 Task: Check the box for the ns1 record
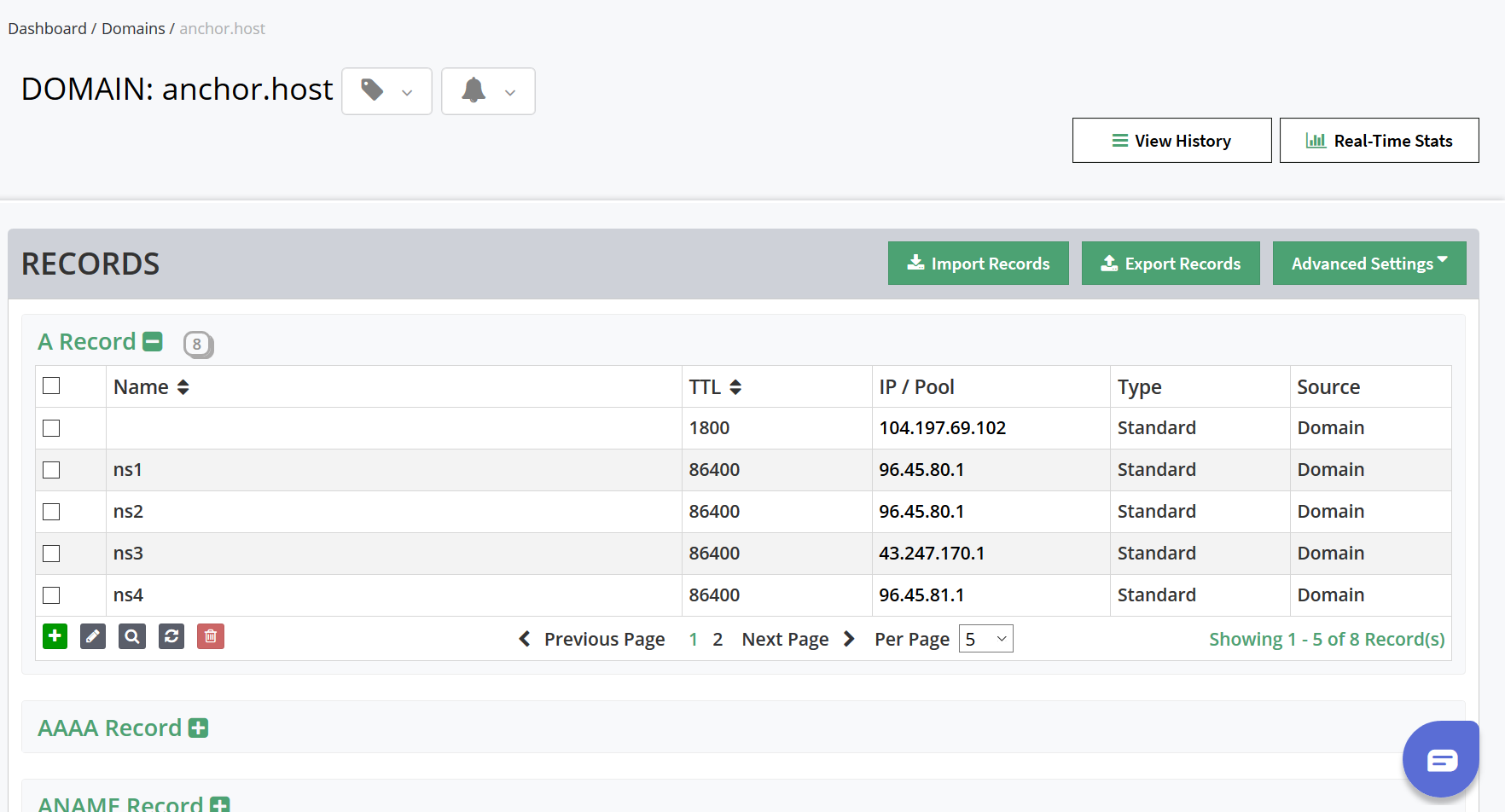point(51,470)
